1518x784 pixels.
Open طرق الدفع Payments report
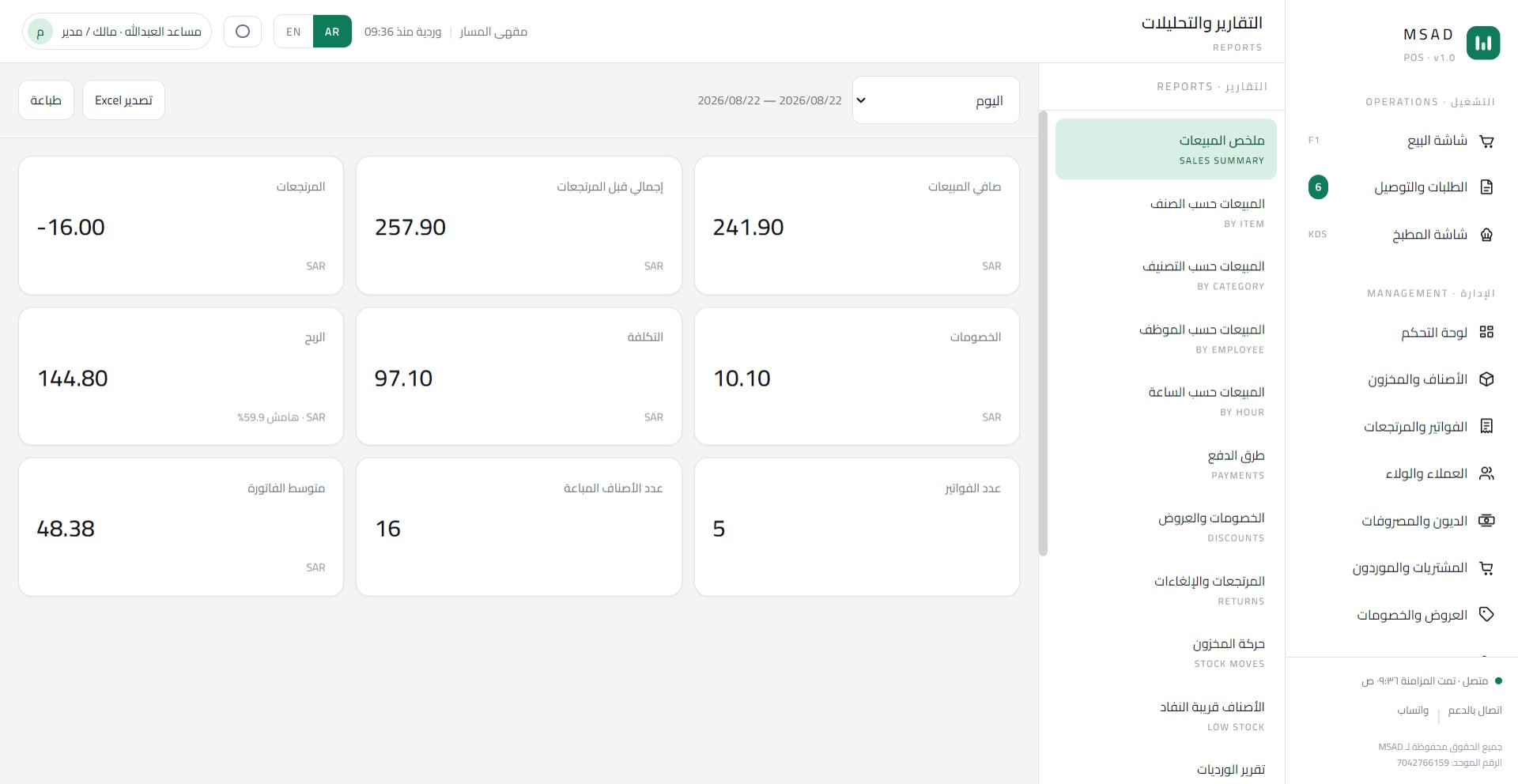pos(1165,464)
